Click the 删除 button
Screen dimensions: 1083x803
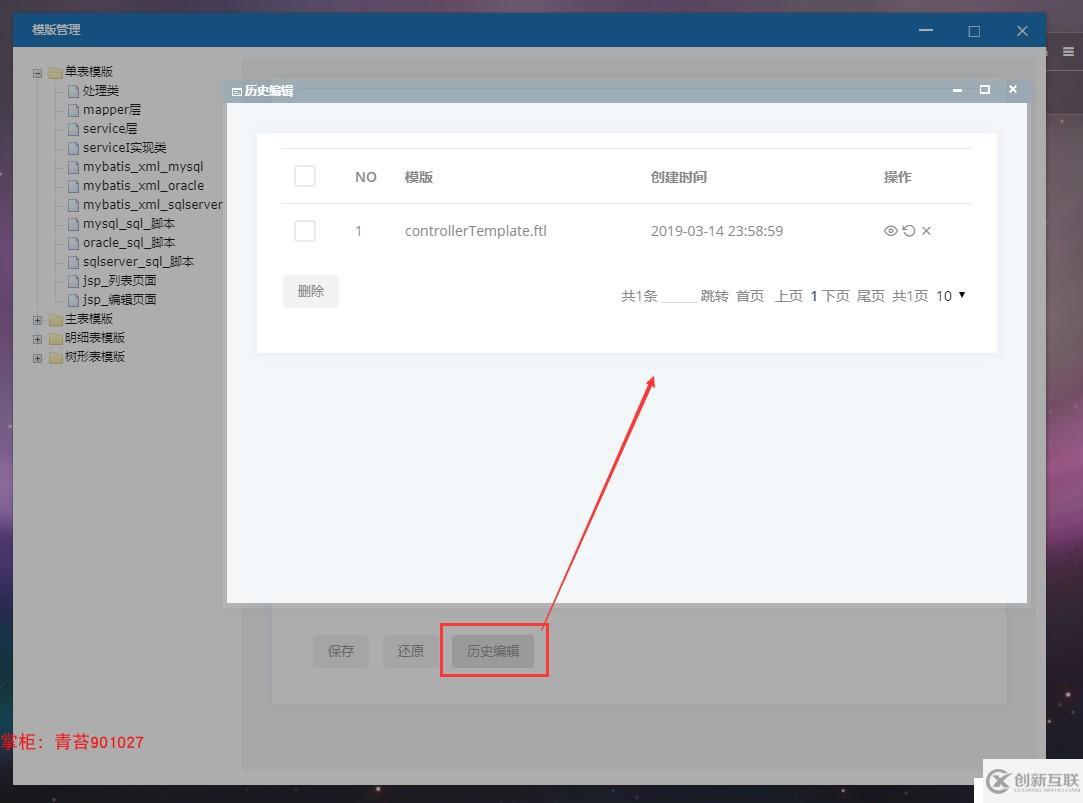[311, 291]
